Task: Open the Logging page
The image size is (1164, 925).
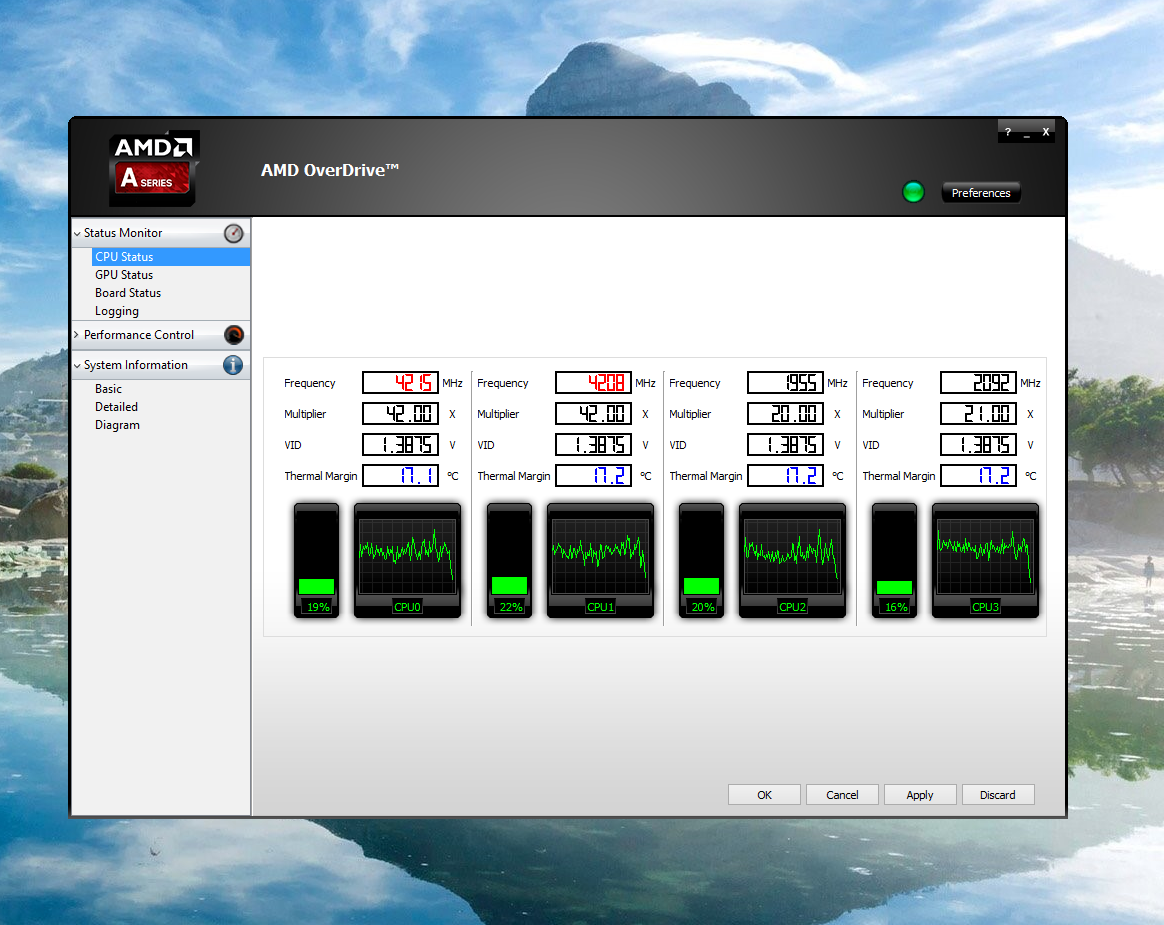Action: (117, 311)
